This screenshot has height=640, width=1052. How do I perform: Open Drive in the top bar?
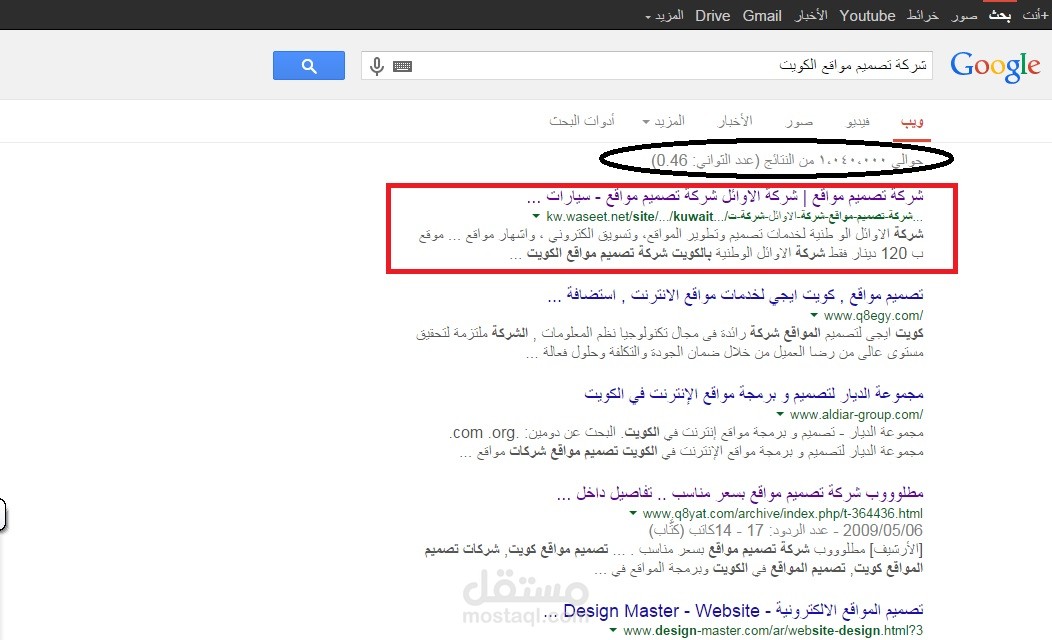713,15
